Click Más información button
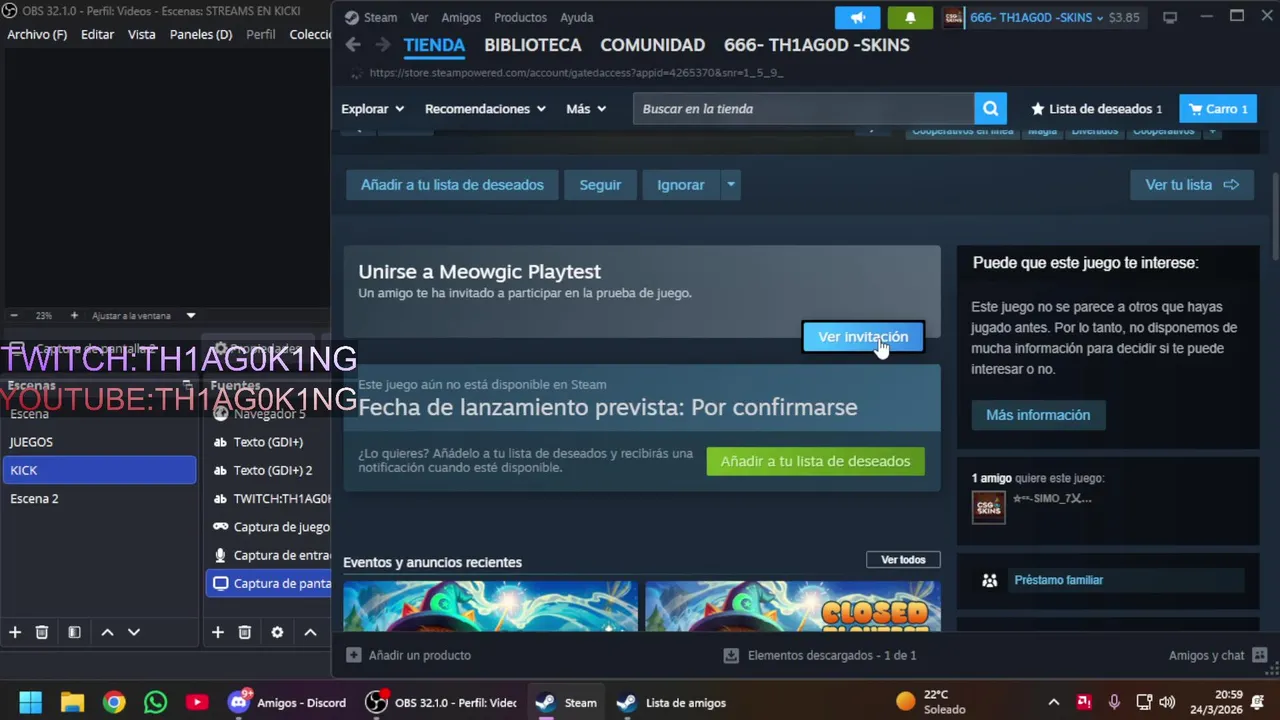This screenshot has height=720, width=1280. pos(1038,415)
